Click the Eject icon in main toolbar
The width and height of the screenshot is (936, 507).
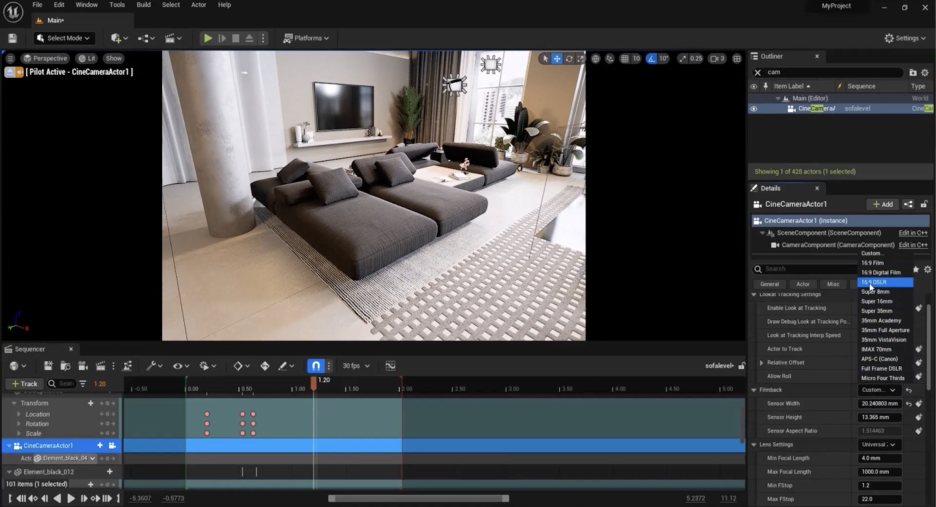tap(250, 38)
